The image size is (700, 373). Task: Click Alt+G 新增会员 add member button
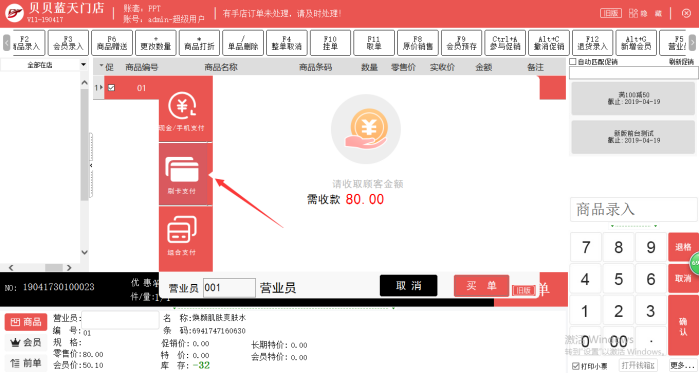click(x=636, y=43)
